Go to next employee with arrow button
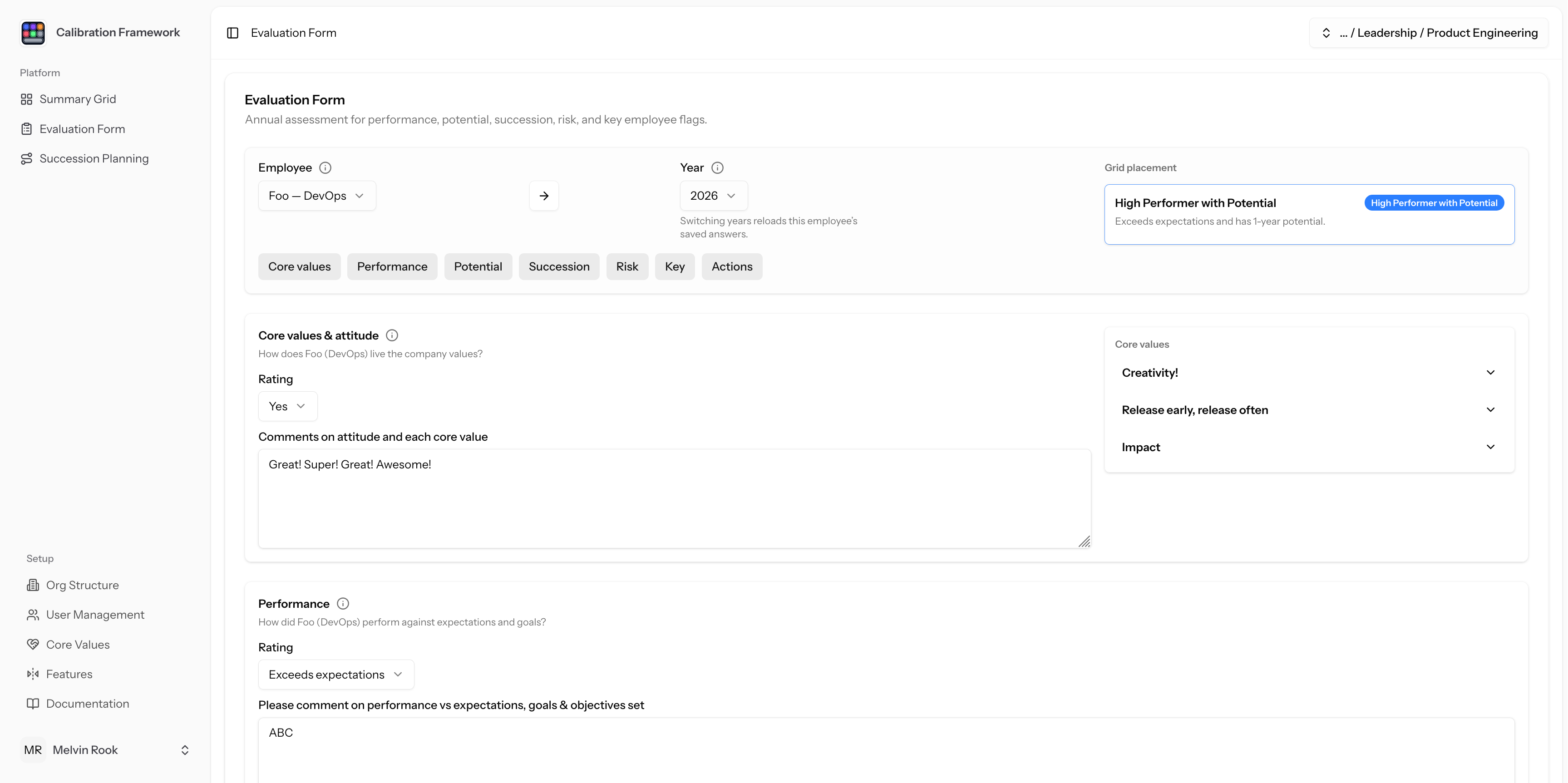 click(544, 196)
